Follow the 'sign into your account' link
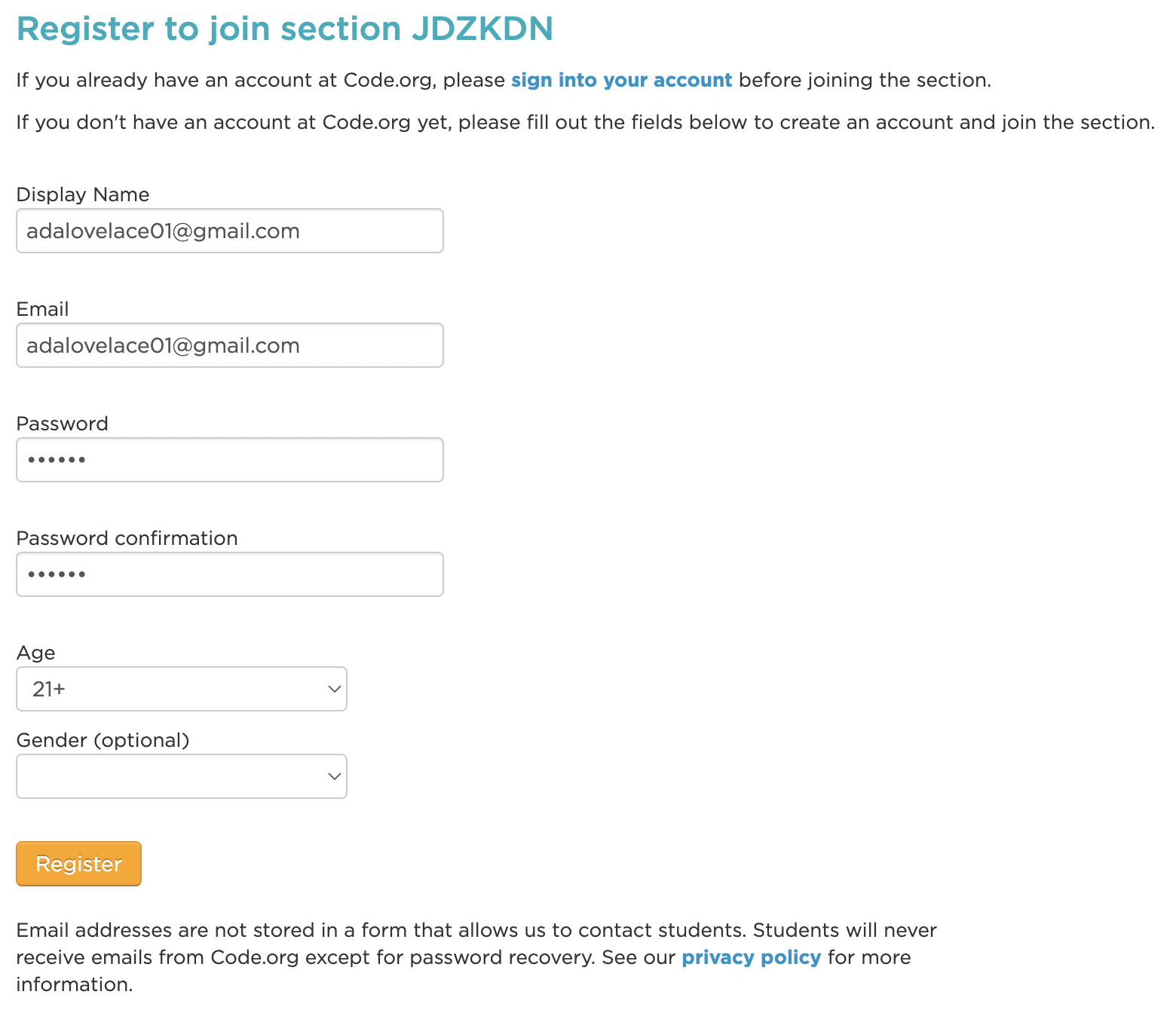Image resolution: width=1176 pixels, height=1019 pixels. pyautogui.click(x=621, y=80)
